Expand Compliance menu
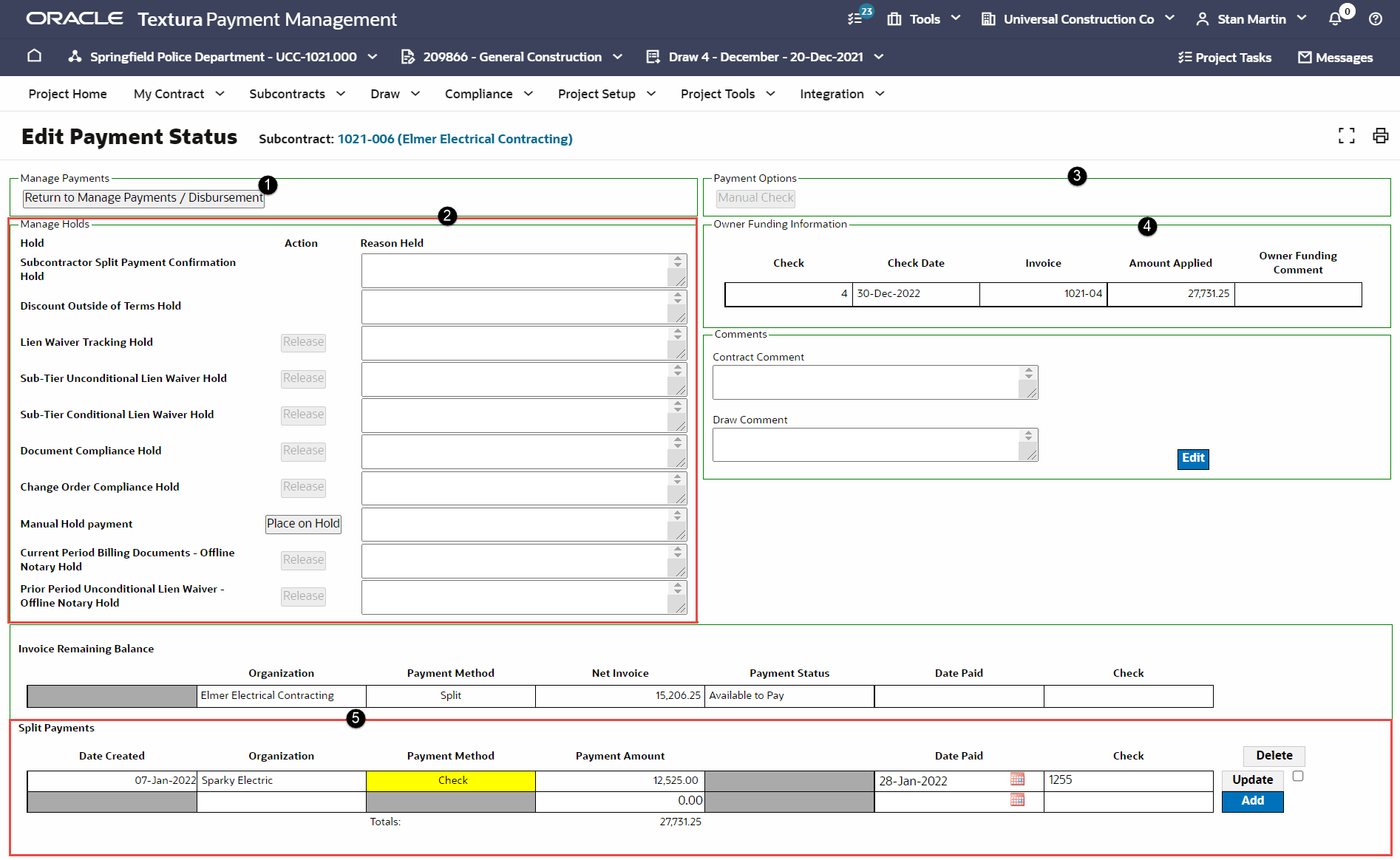This screenshot has width=1400, height=860. [x=489, y=94]
